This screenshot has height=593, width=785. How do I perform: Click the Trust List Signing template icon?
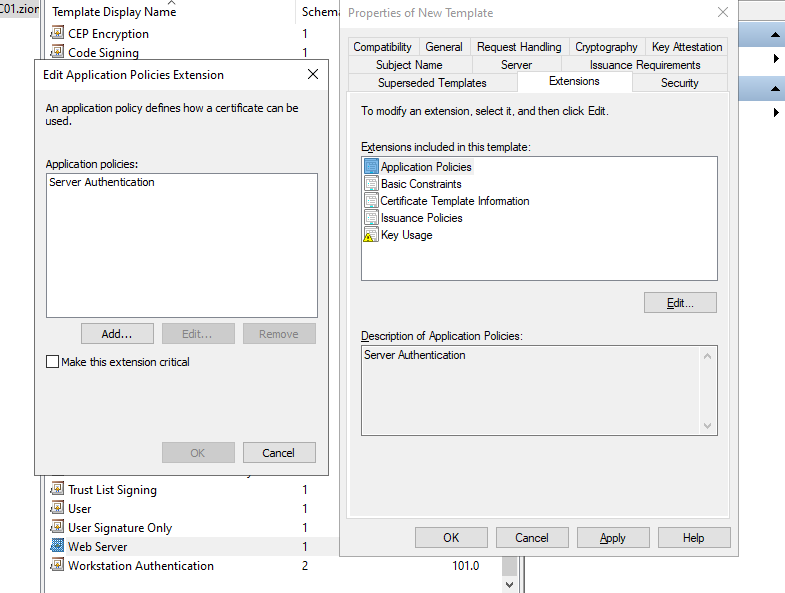click(58, 489)
